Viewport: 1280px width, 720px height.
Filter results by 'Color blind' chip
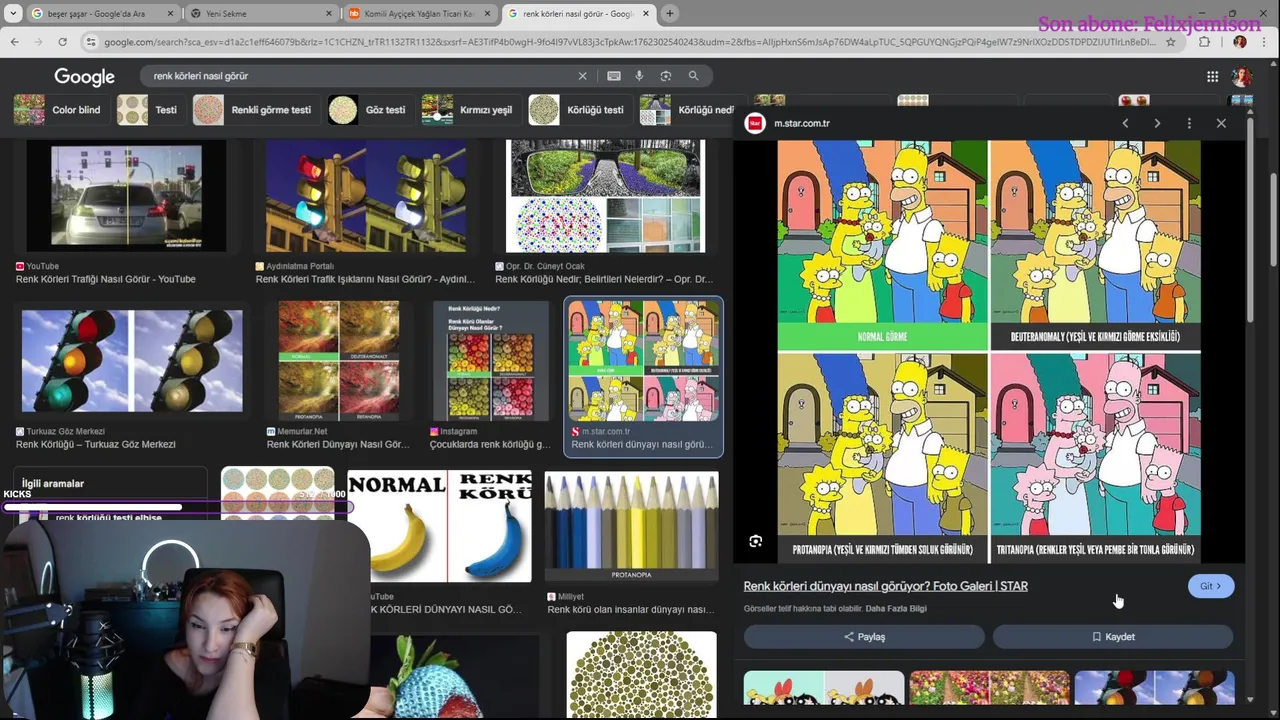pyautogui.click(x=59, y=110)
